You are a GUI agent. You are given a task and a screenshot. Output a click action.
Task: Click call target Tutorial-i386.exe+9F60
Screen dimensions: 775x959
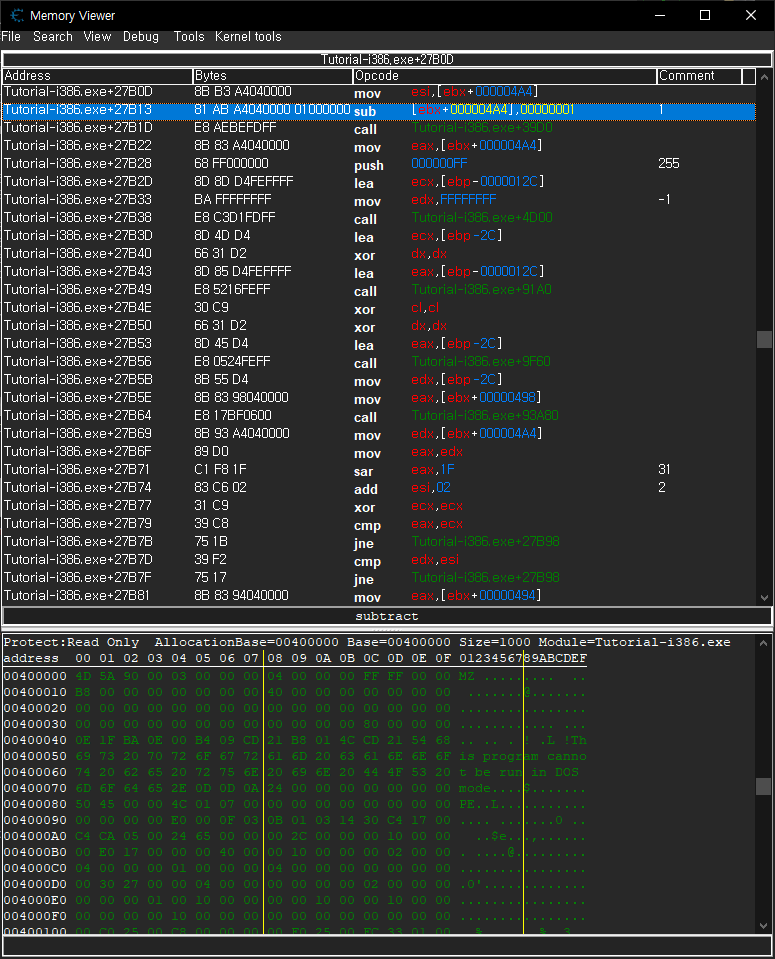pos(481,362)
